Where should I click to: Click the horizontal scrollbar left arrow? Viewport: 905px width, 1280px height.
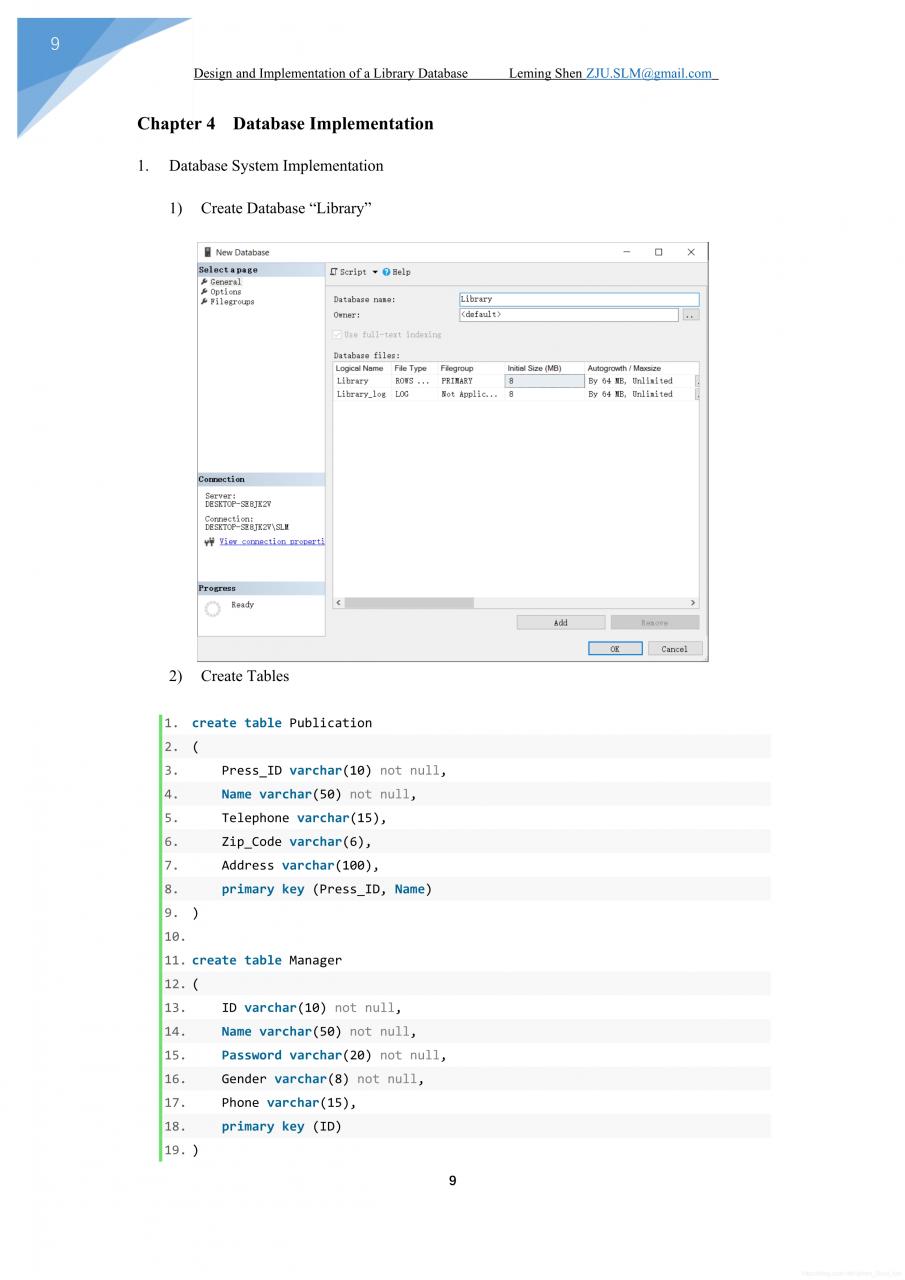click(338, 603)
